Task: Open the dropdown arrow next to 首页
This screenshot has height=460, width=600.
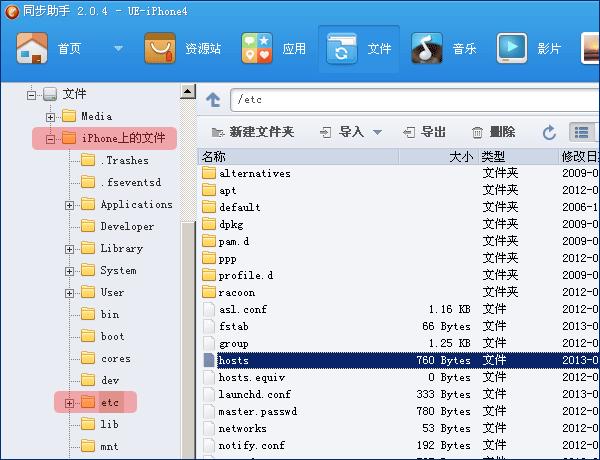Action: pos(119,49)
